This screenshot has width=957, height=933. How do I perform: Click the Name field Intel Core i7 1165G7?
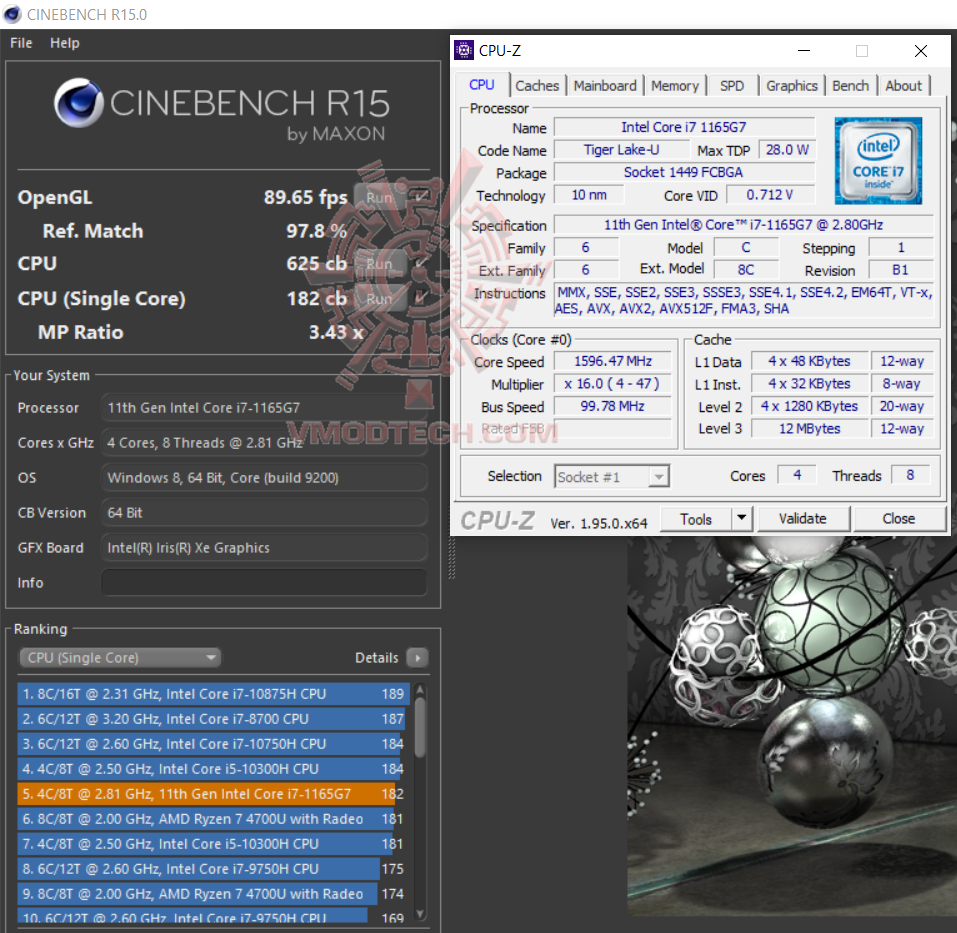[684, 128]
